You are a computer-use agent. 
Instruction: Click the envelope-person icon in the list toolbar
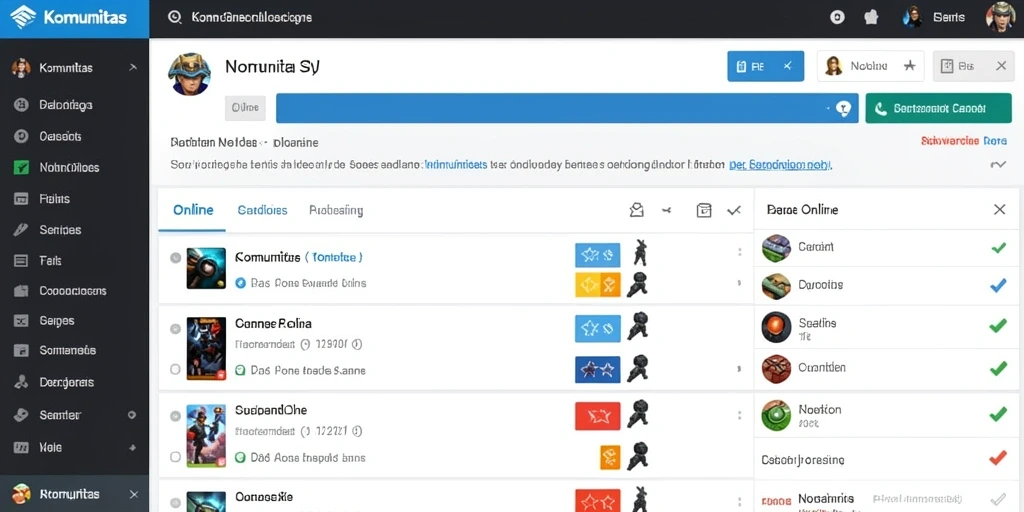pyautogui.click(x=636, y=210)
